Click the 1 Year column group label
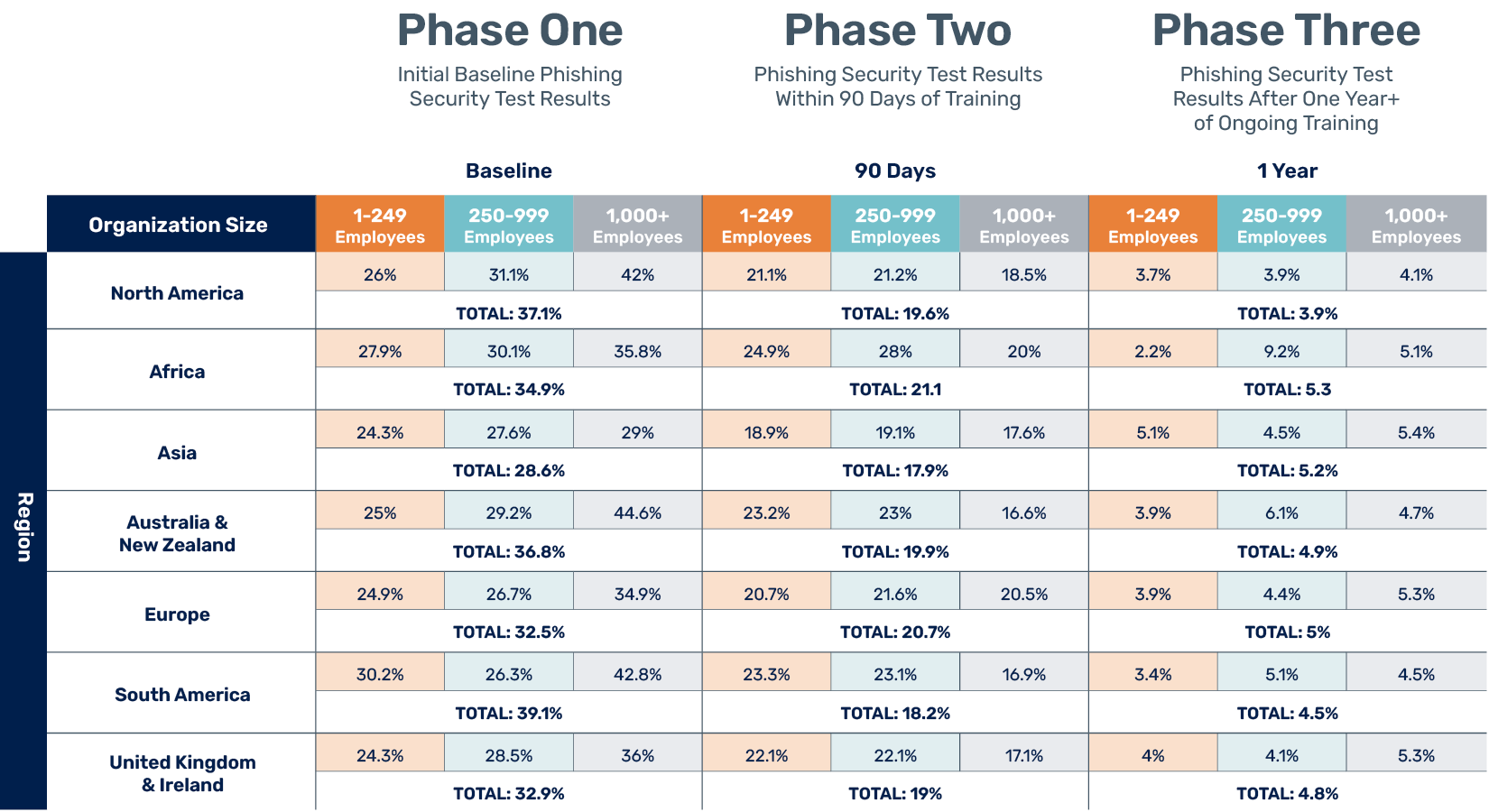Image resolution: width=1489 pixels, height=812 pixels. [x=1287, y=171]
